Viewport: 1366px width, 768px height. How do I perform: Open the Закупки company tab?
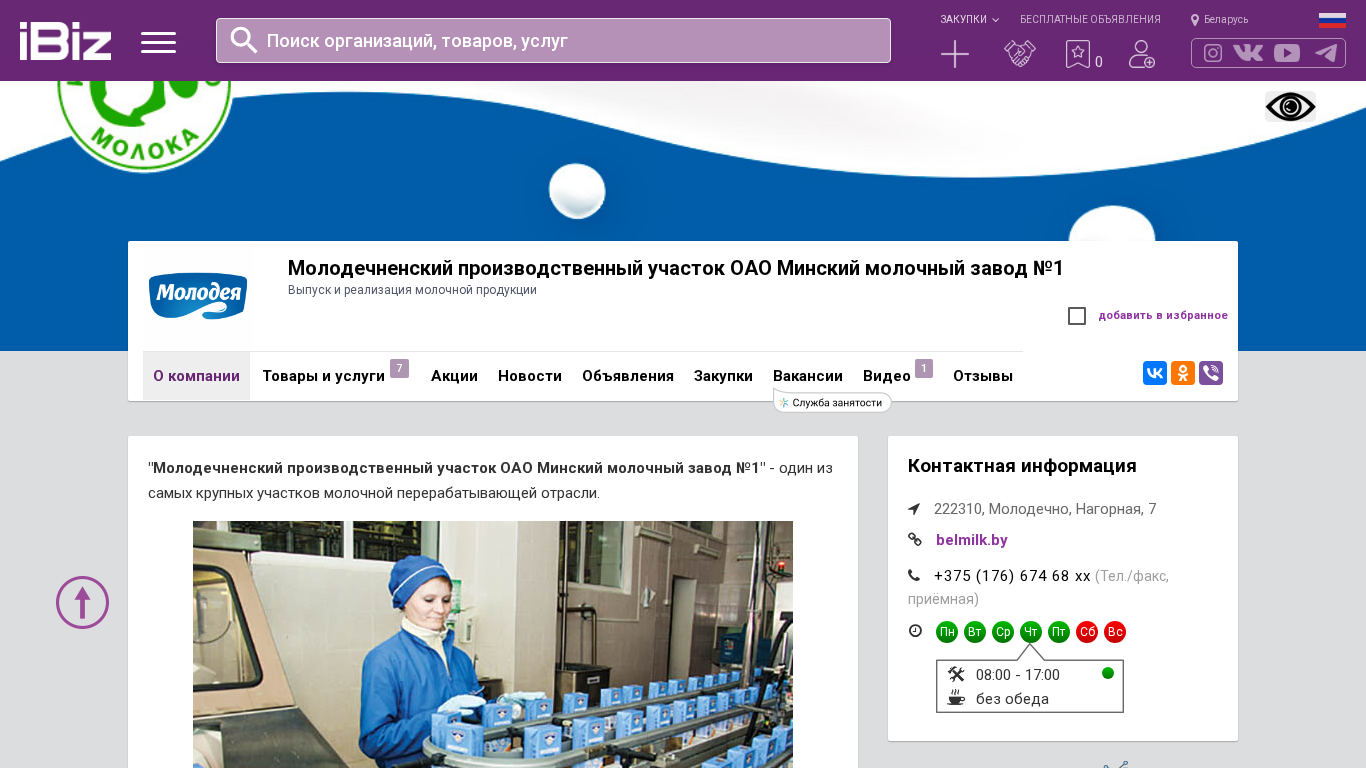pos(723,376)
